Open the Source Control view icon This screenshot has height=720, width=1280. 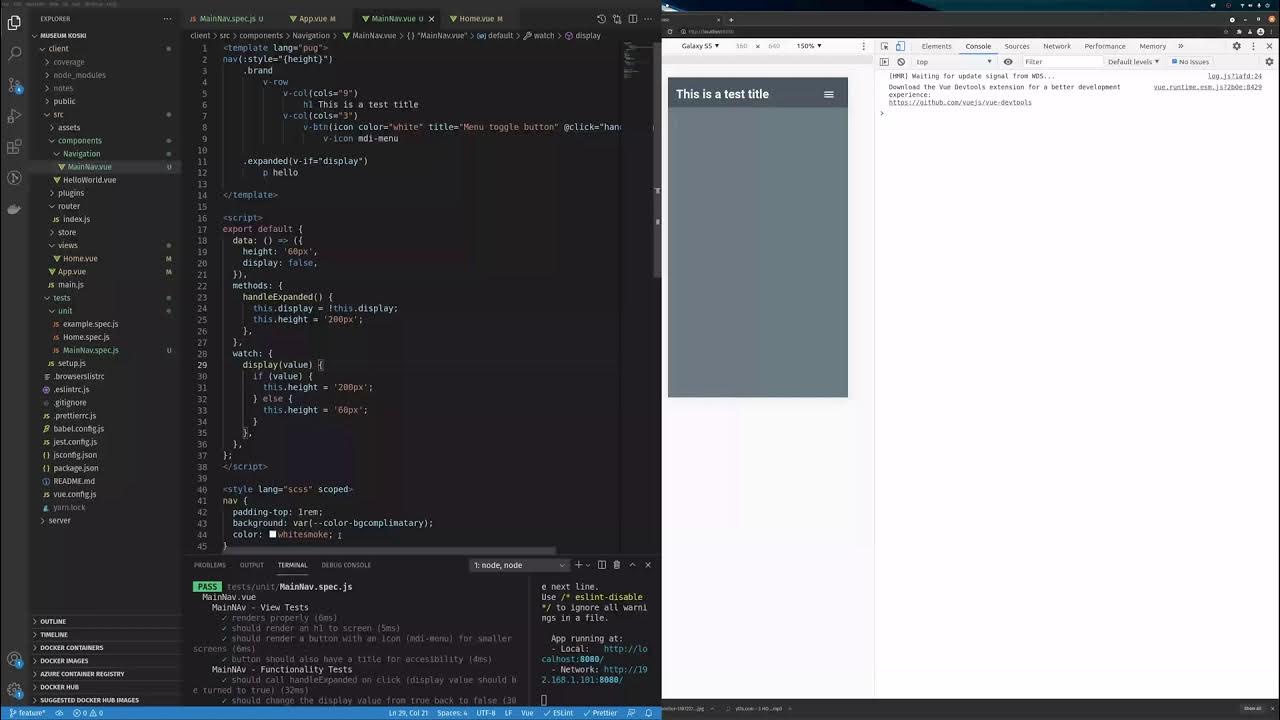point(14,85)
